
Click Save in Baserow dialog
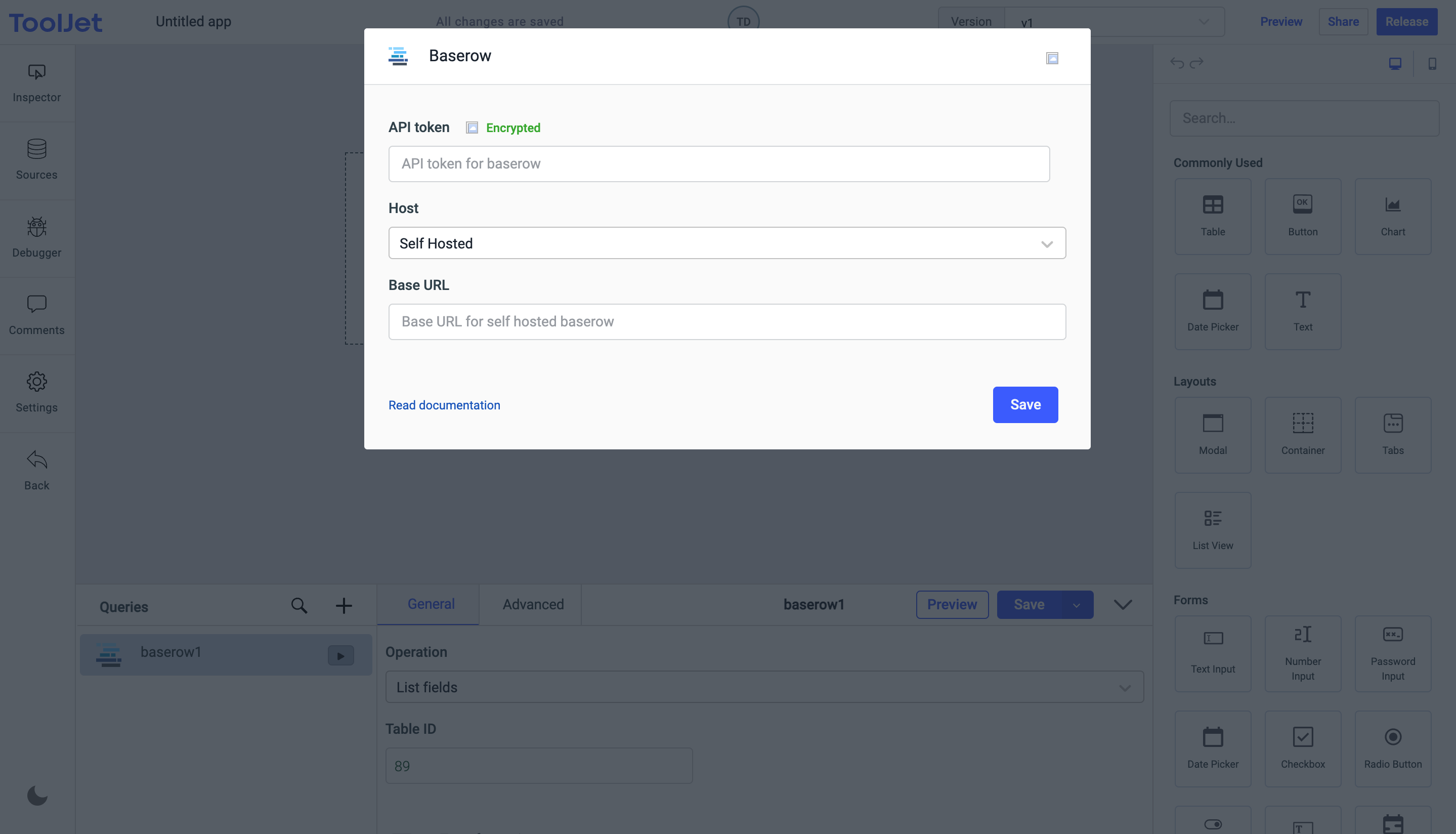[x=1025, y=405]
